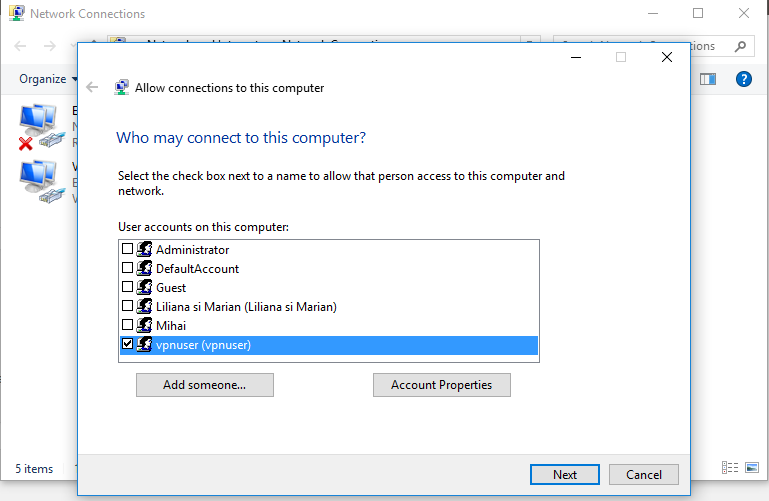Minimize the Allow connections dialog

(x=576, y=57)
